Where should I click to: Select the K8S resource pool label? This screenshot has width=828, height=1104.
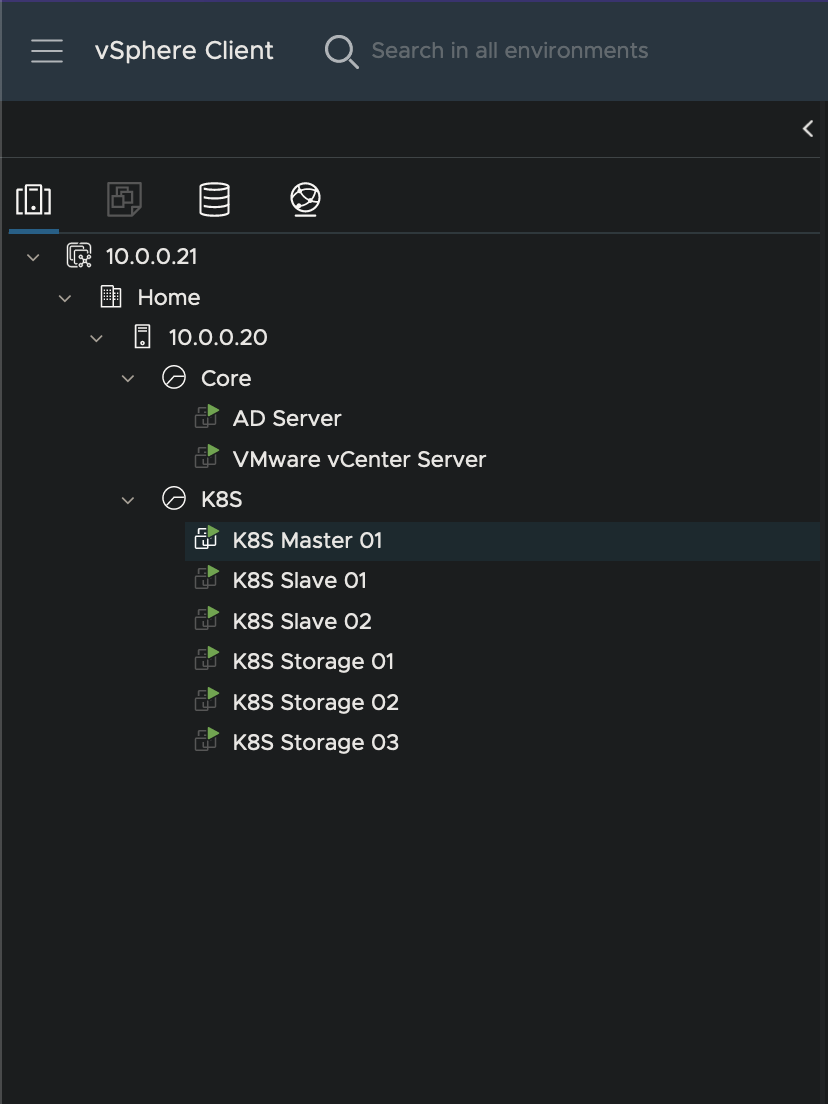click(x=222, y=500)
